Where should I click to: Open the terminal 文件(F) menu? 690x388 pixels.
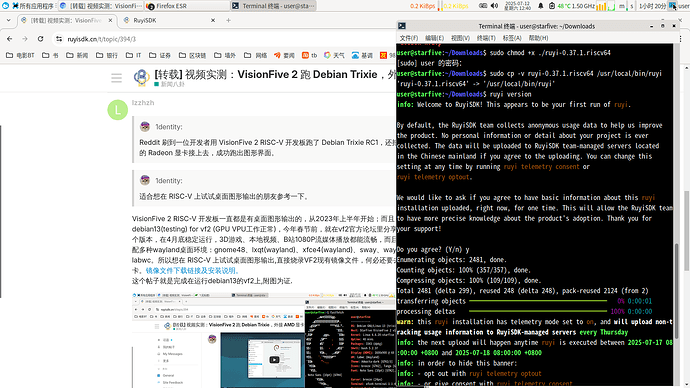click(x=409, y=38)
